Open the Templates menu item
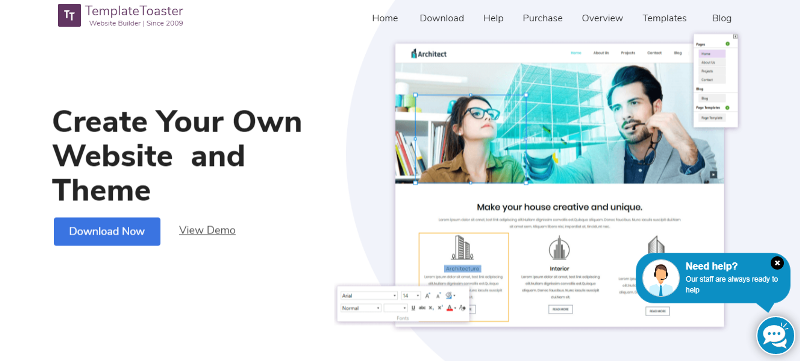The image size is (800, 361). point(664,18)
